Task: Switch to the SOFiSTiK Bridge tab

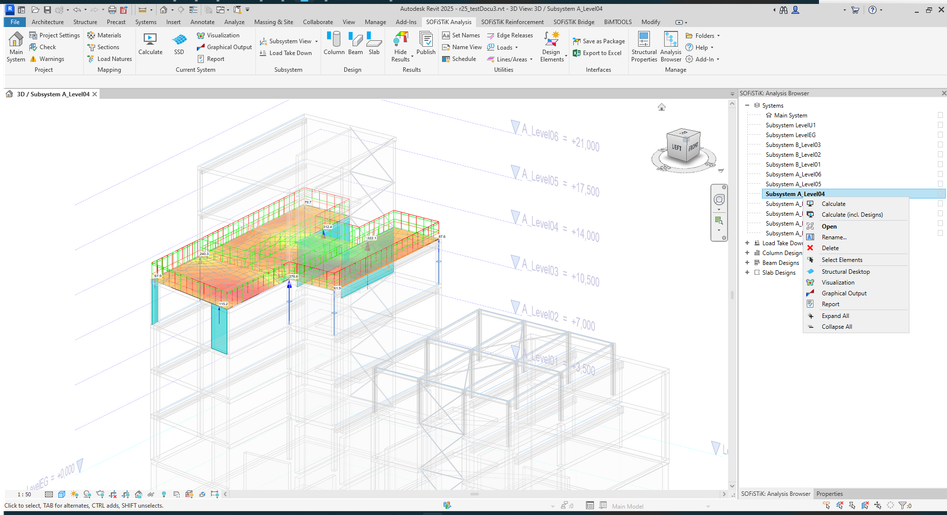Action: [x=573, y=22]
